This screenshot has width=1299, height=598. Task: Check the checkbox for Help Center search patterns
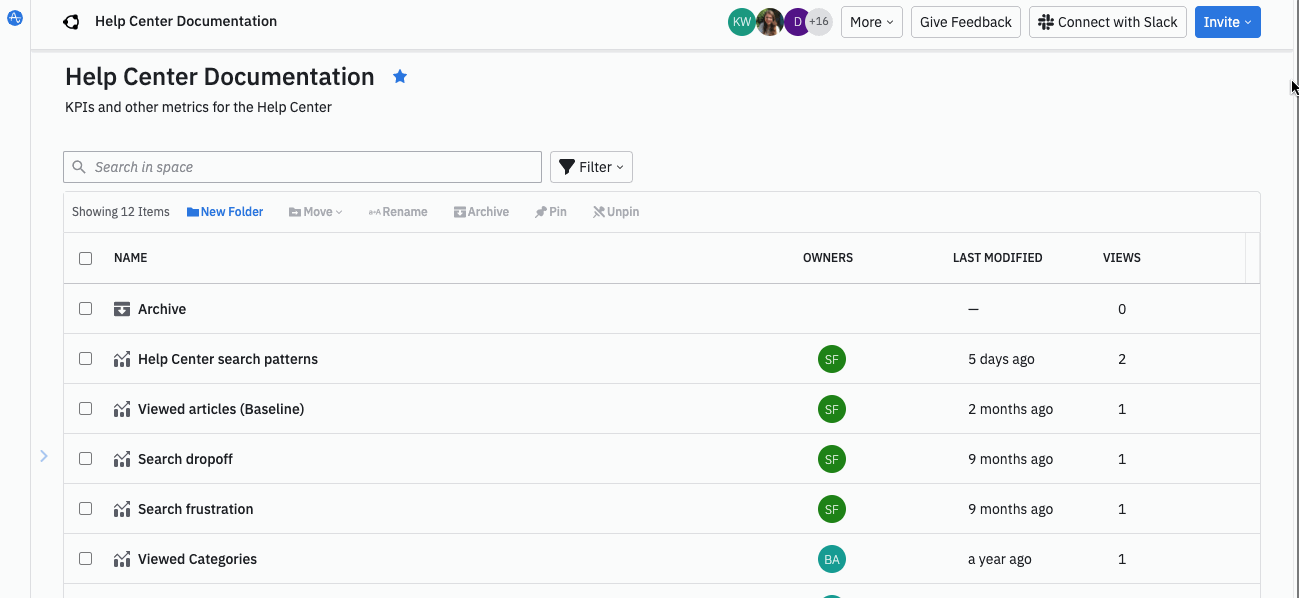pyautogui.click(x=85, y=358)
